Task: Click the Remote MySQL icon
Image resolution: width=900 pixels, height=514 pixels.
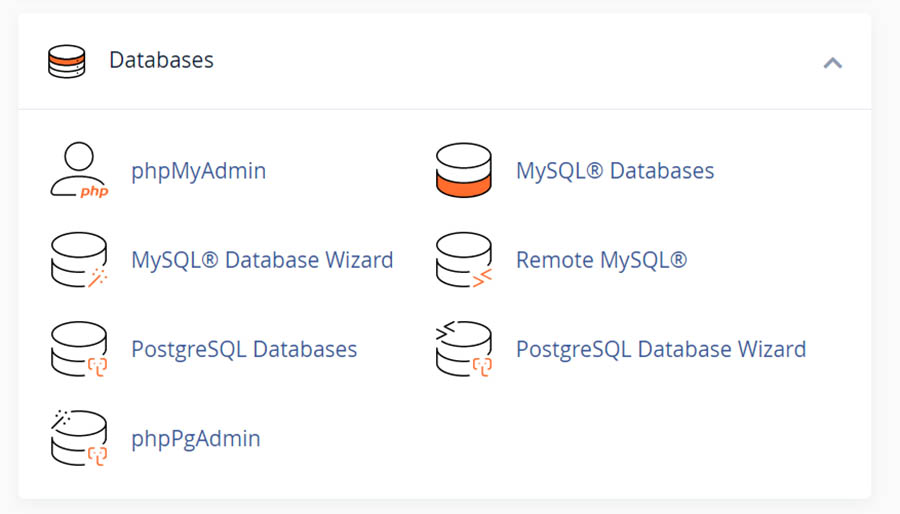Action: coord(464,260)
